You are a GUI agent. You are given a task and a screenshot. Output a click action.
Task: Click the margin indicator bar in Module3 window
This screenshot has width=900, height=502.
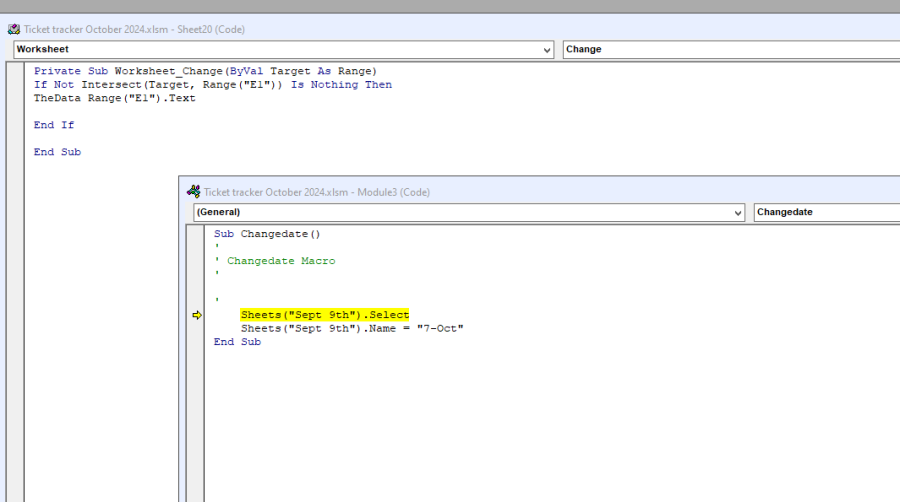(196, 364)
